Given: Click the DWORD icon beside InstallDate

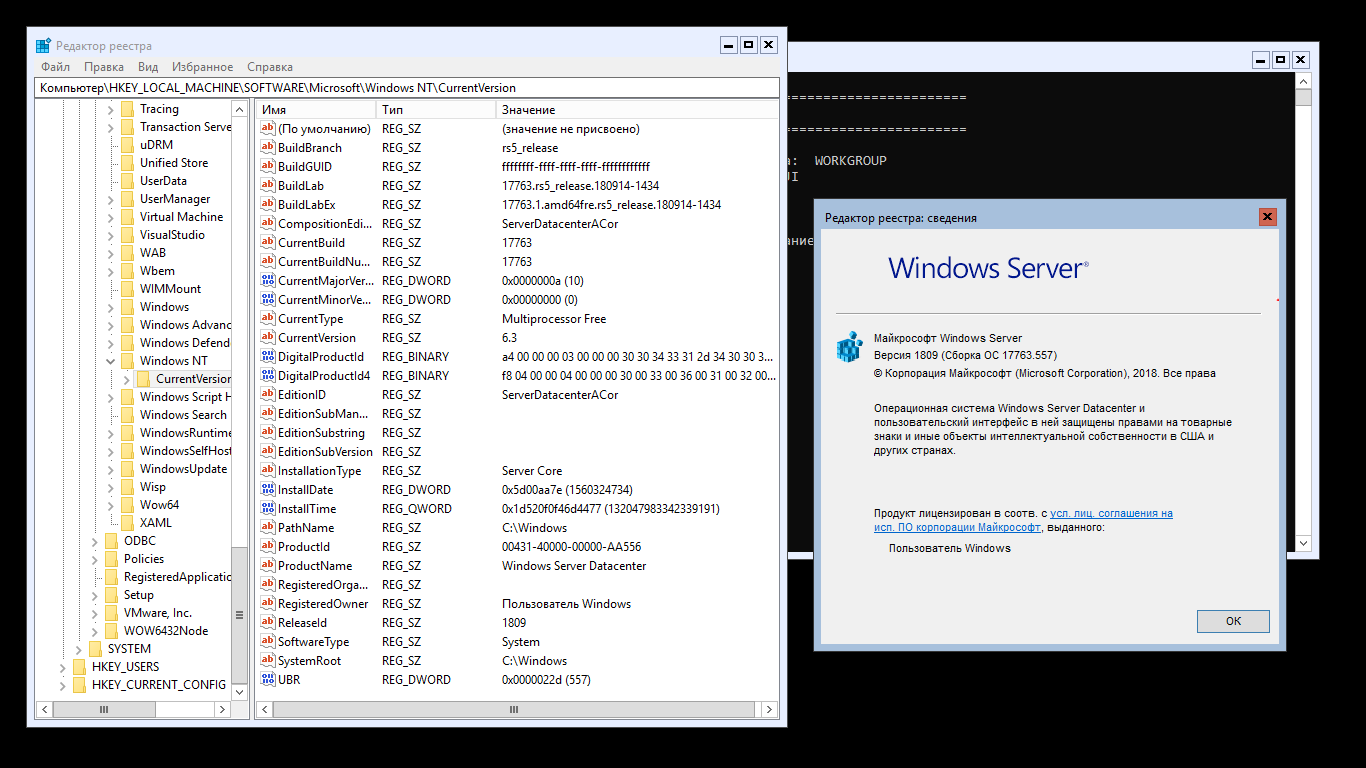Looking at the screenshot, I should [267, 489].
